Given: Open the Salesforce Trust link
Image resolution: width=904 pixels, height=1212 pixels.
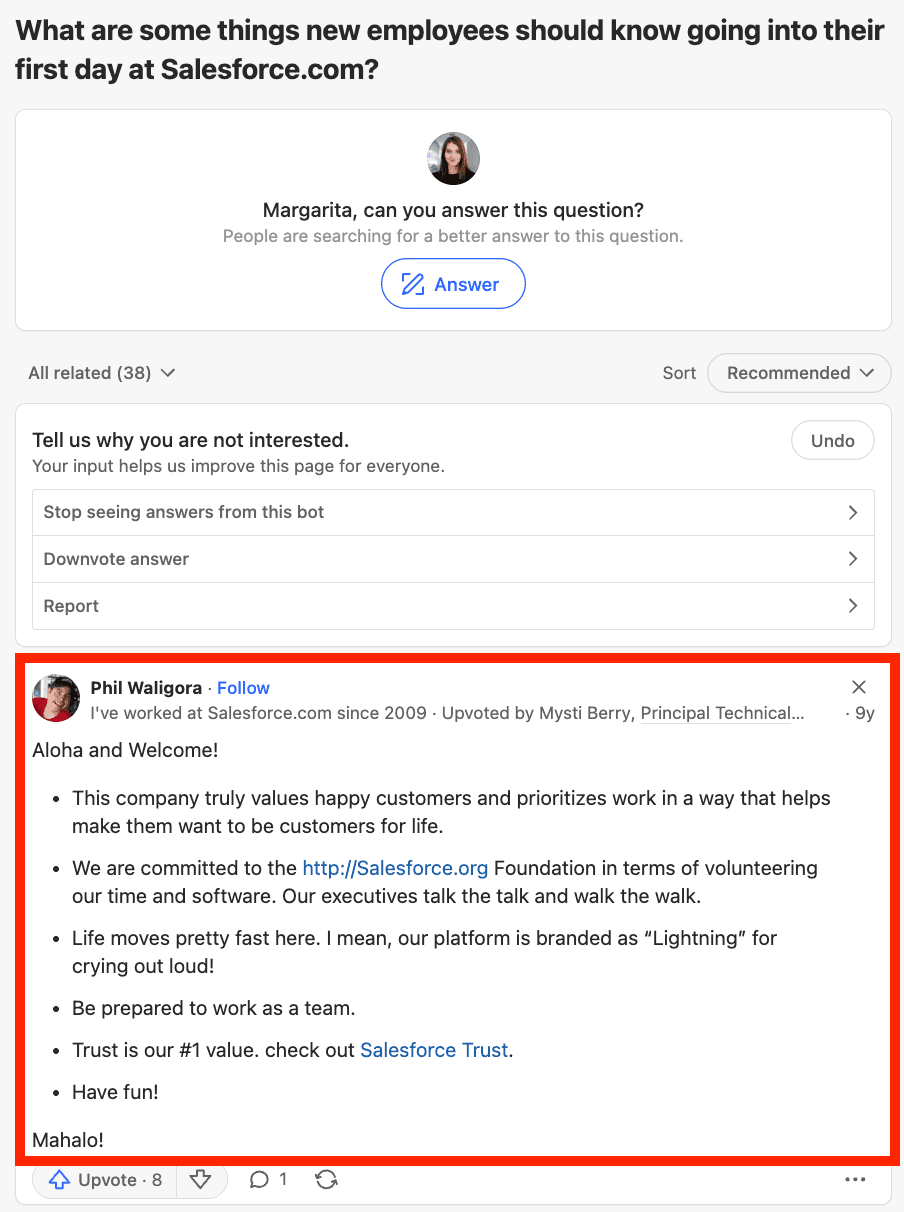Looking at the screenshot, I should tap(434, 1050).
